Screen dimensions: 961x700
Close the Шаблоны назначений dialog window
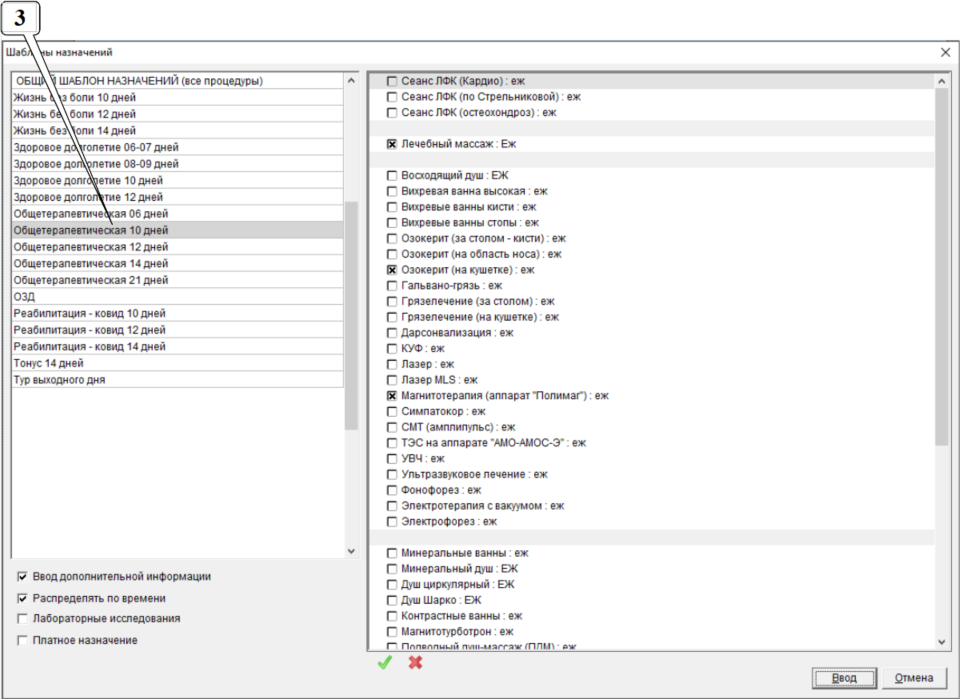(x=945, y=52)
